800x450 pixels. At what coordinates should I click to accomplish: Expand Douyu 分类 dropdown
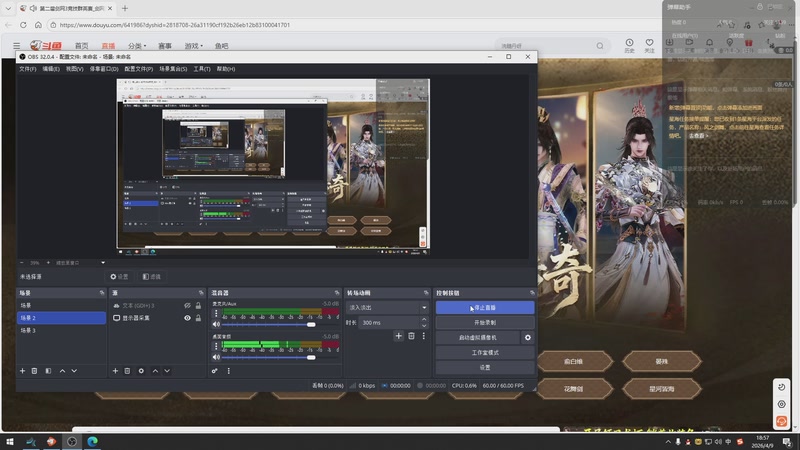point(137,46)
